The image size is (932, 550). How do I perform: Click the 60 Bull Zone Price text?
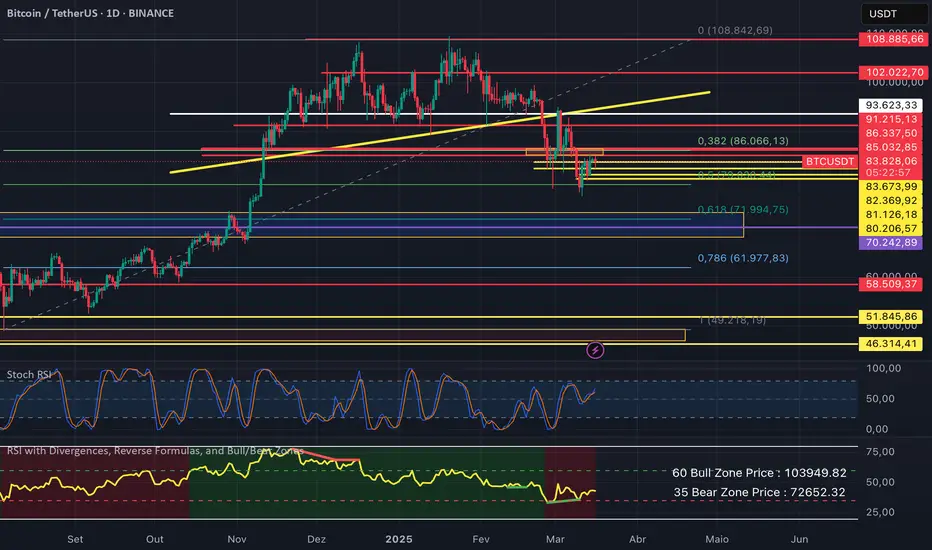click(x=759, y=473)
